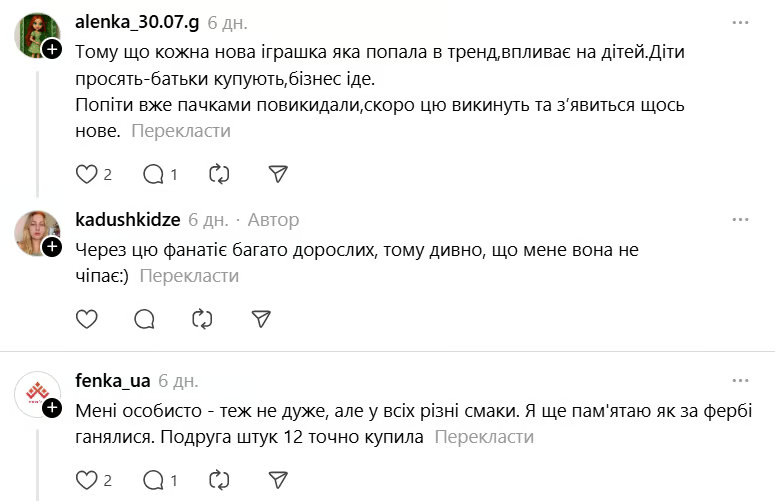Reply to kadushkidze's comment

pos(144,319)
